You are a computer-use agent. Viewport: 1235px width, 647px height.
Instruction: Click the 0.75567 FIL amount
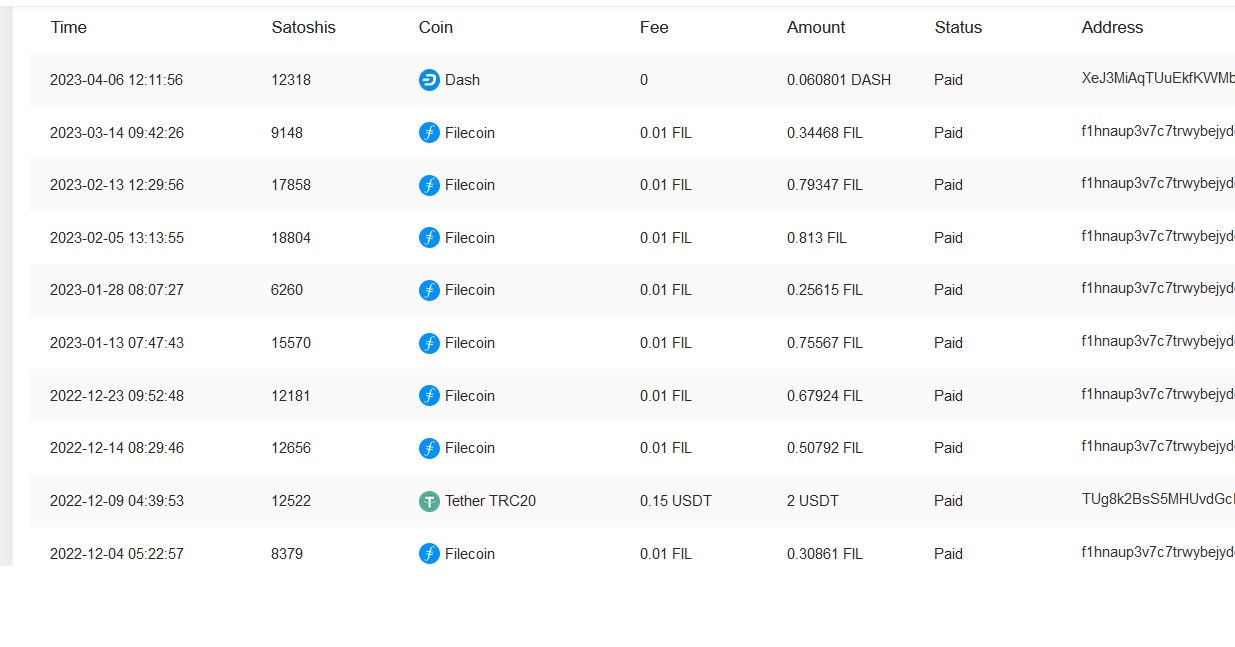[x=825, y=343]
